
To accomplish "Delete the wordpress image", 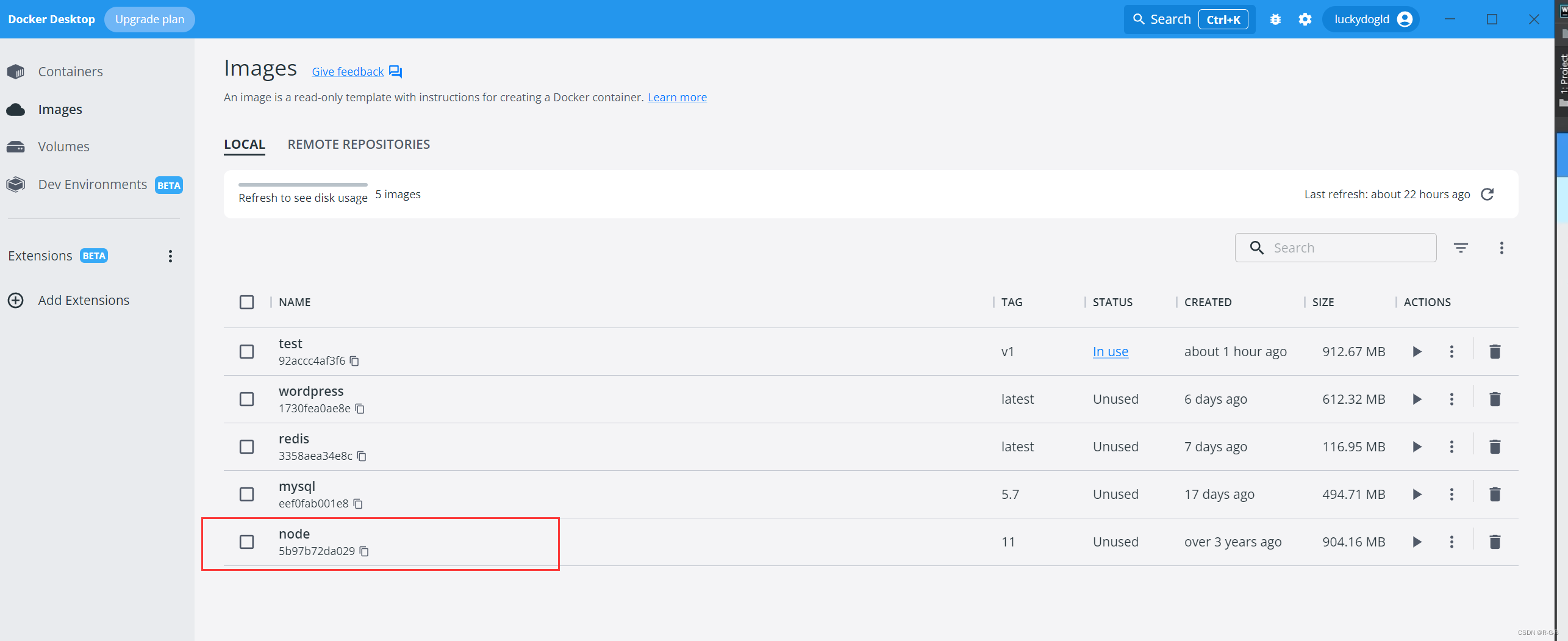I will (1495, 399).
